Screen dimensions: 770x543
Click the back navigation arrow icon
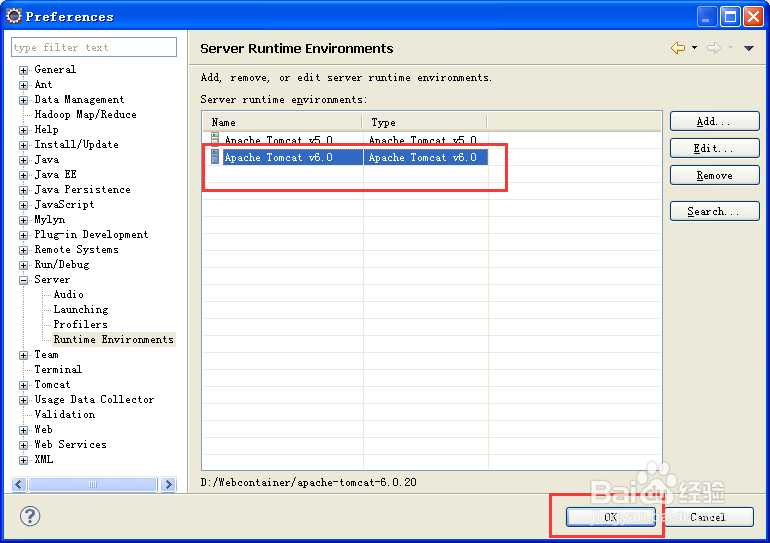(x=678, y=48)
